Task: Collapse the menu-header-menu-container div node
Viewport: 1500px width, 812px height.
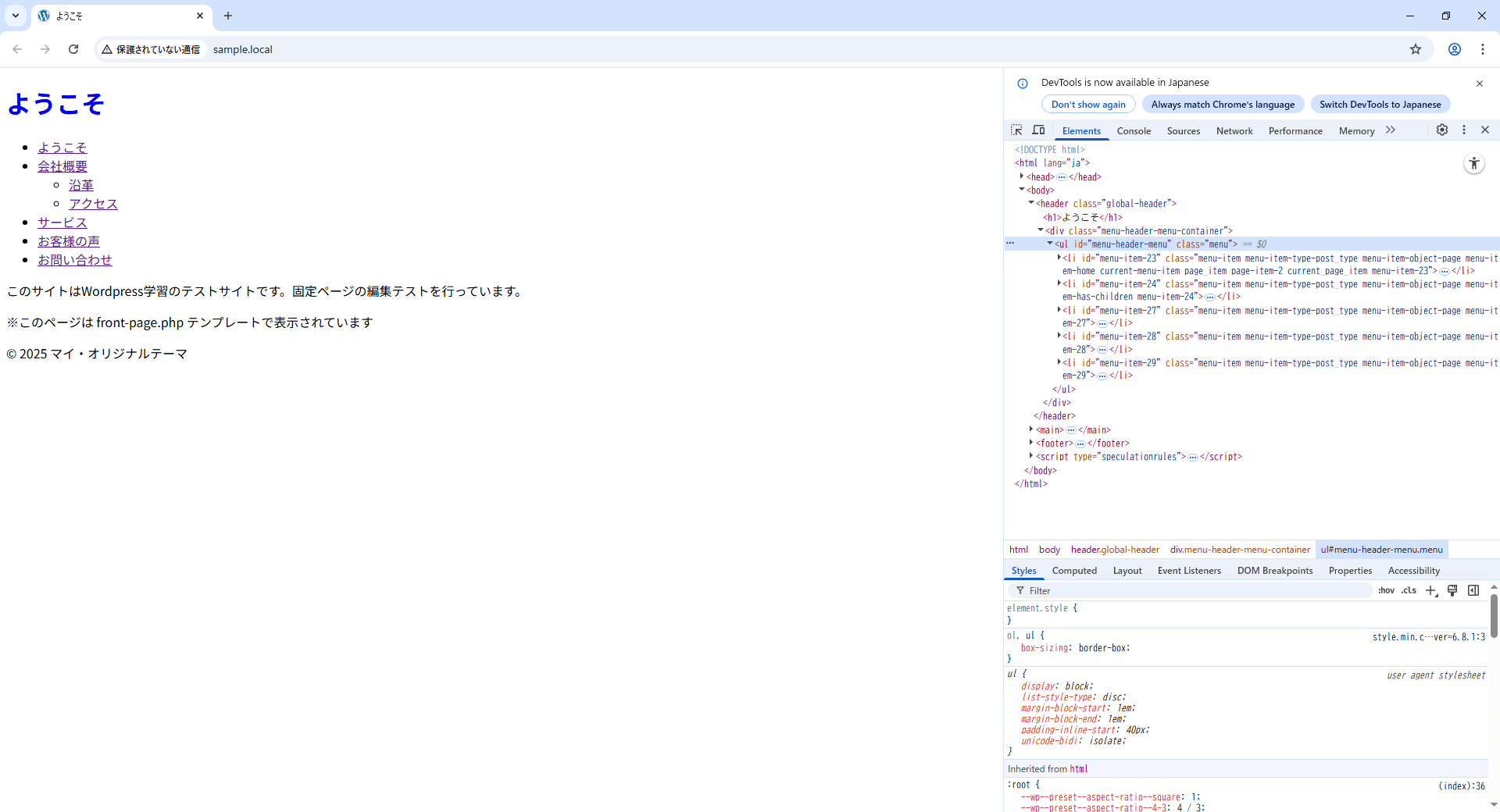Action: point(1041,230)
